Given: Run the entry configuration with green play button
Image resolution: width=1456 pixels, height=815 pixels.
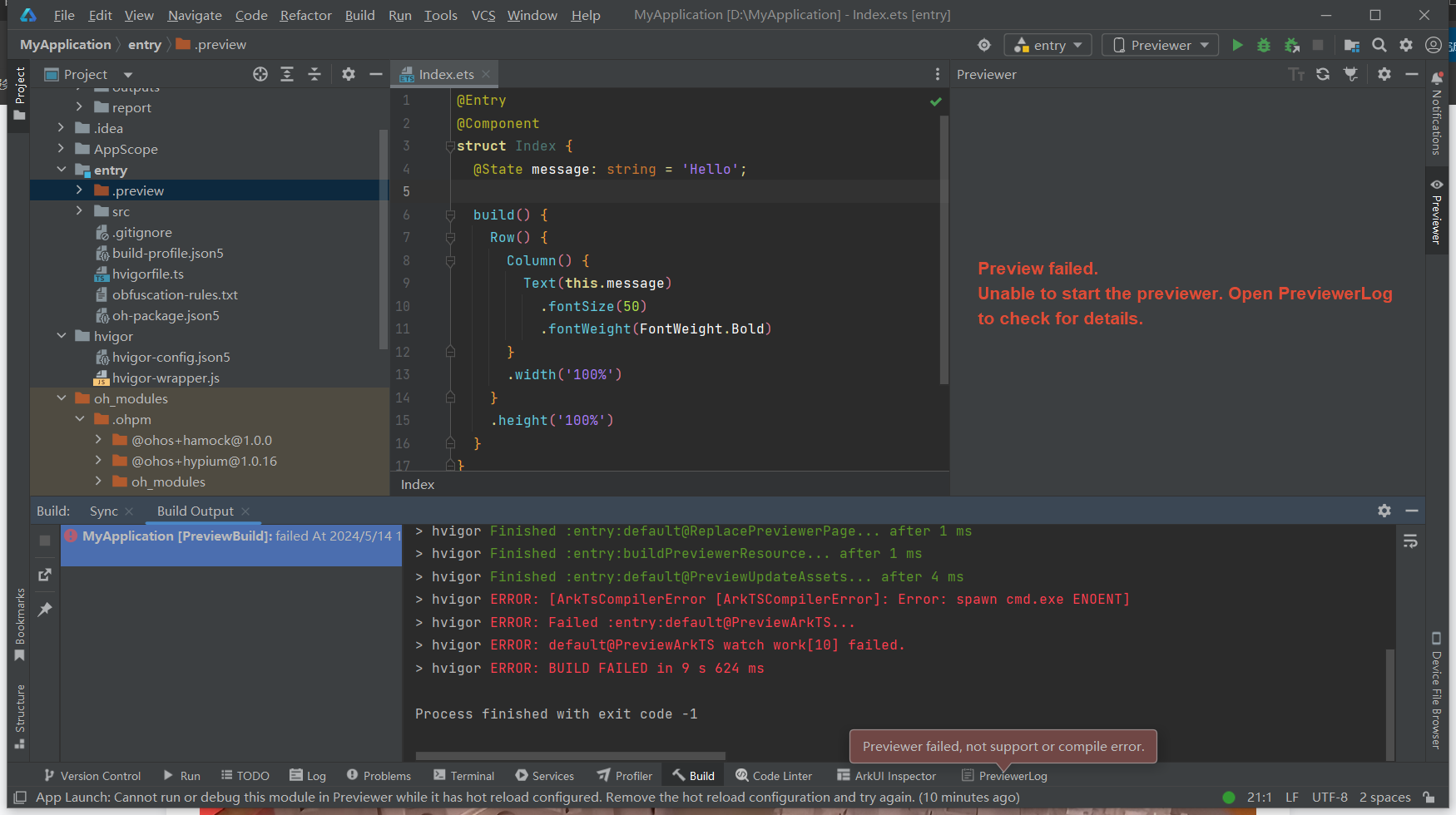Looking at the screenshot, I should point(1237,45).
